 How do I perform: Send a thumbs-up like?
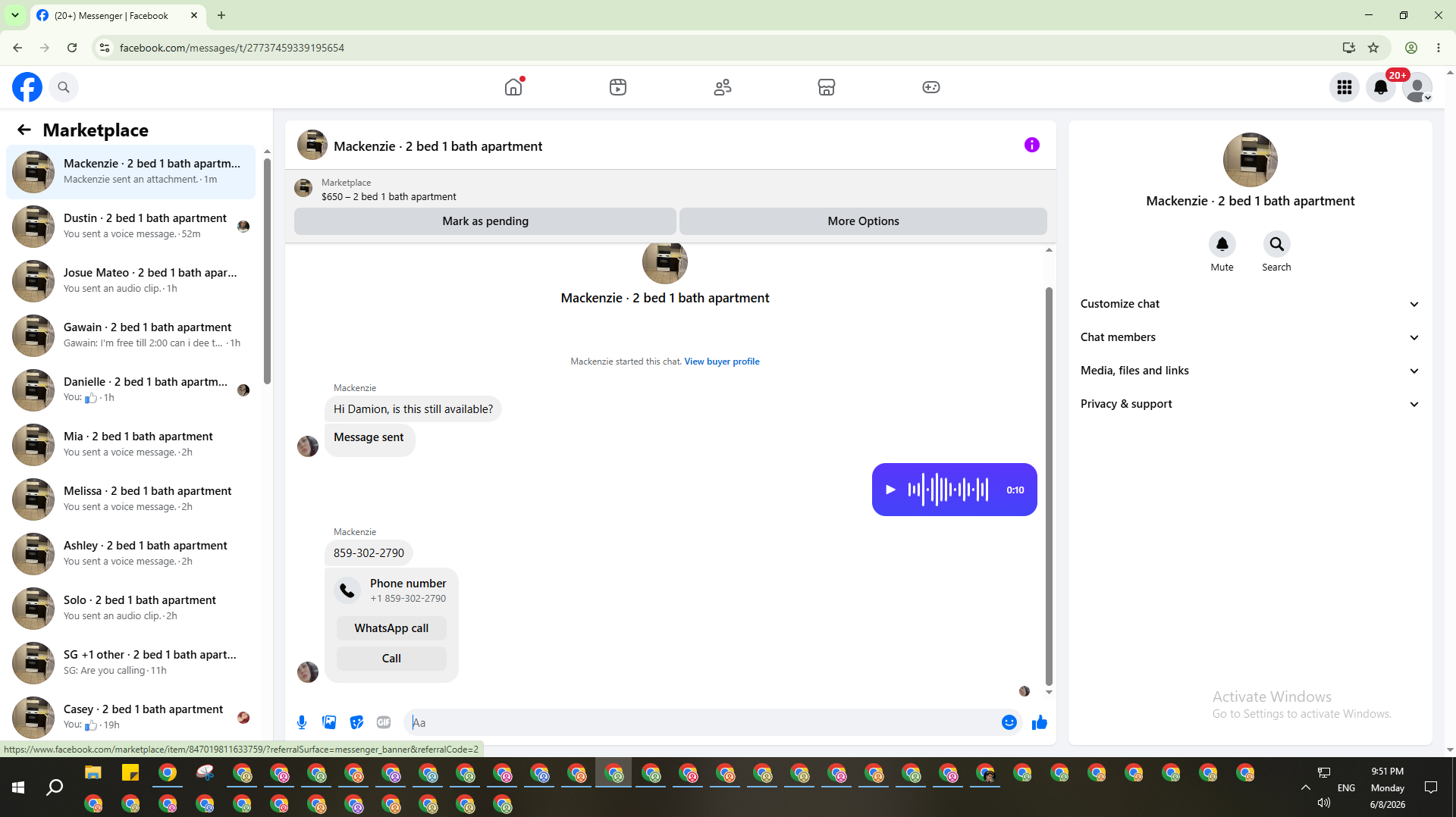(1040, 722)
